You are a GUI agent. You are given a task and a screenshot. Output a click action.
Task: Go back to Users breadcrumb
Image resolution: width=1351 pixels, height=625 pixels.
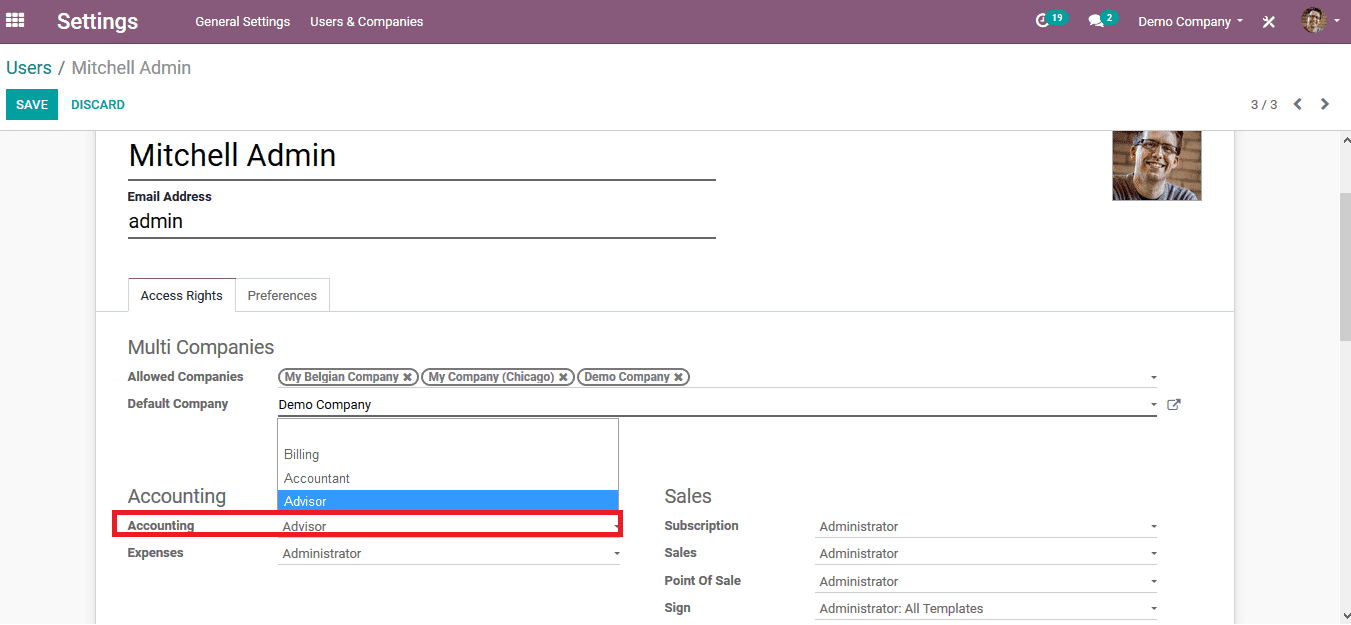[29, 68]
